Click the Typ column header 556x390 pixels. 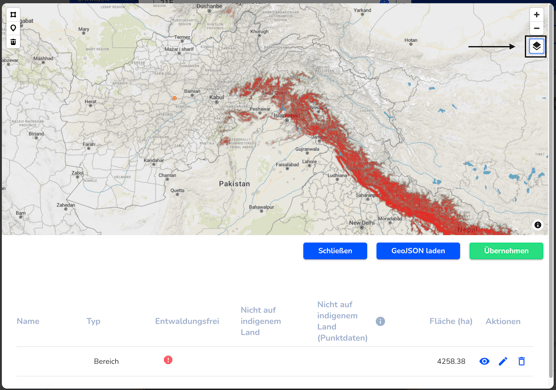pyautogui.click(x=94, y=321)
